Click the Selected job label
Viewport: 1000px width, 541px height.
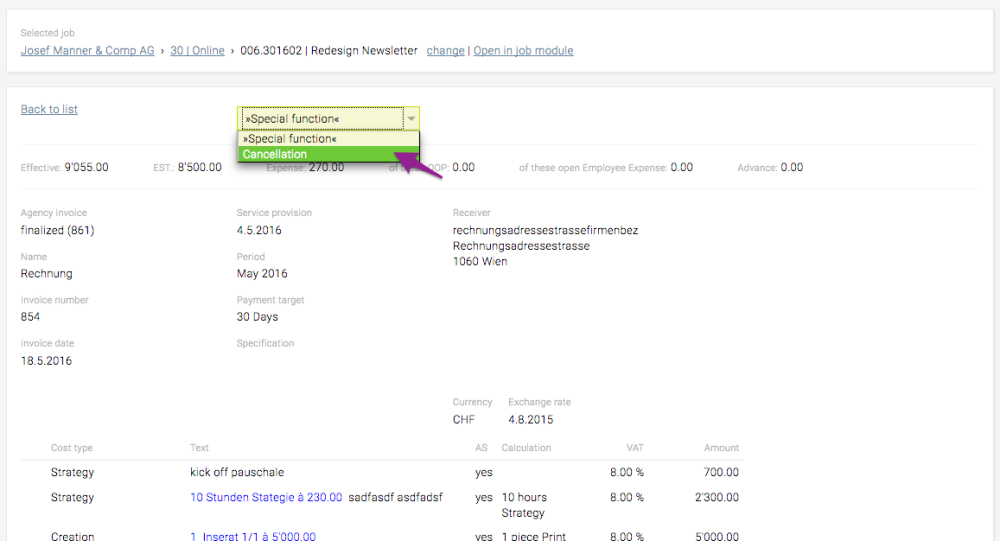(x=47, y=33)
